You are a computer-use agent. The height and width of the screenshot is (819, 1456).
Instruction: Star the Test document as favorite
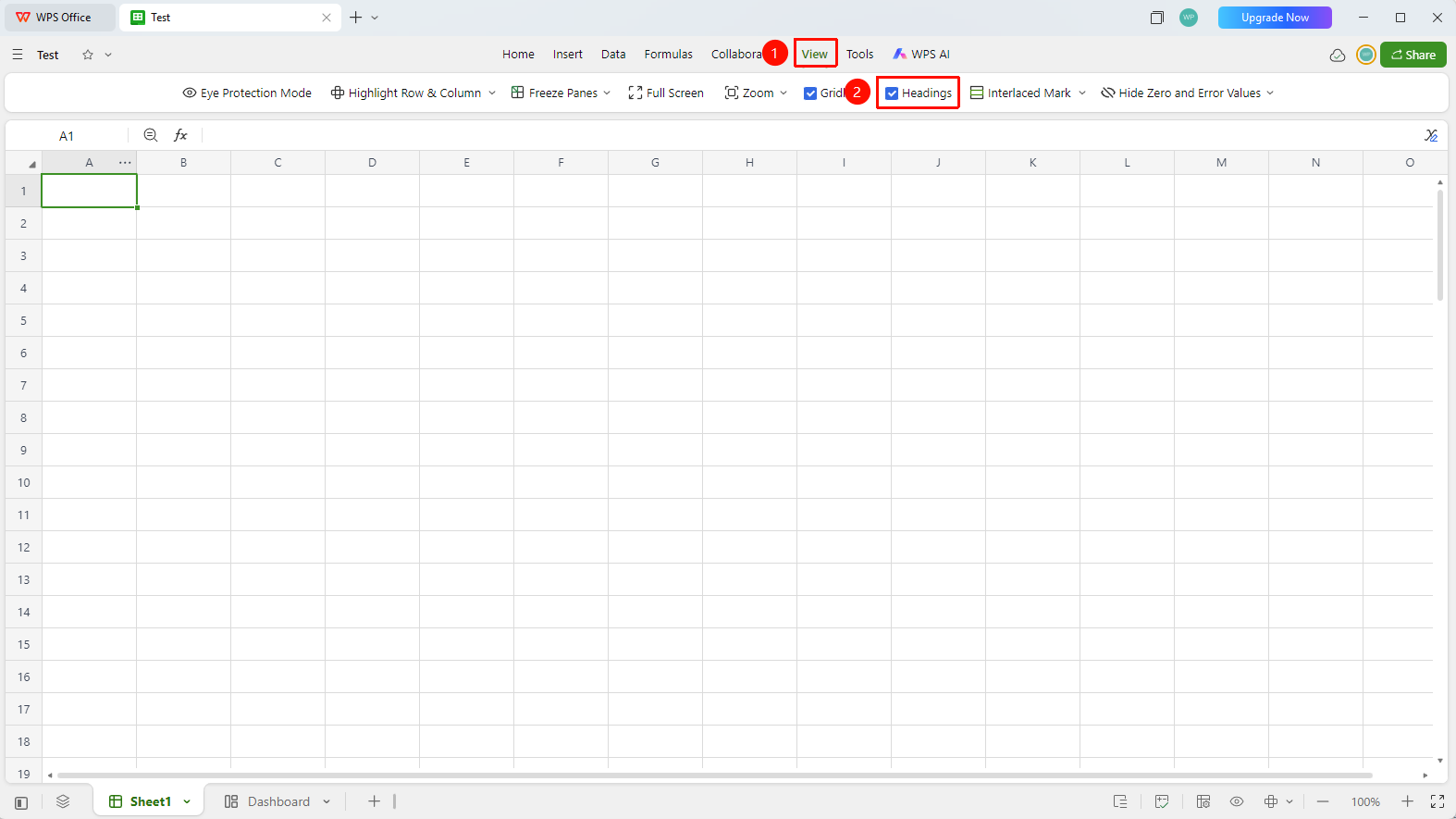click(88, 55)
